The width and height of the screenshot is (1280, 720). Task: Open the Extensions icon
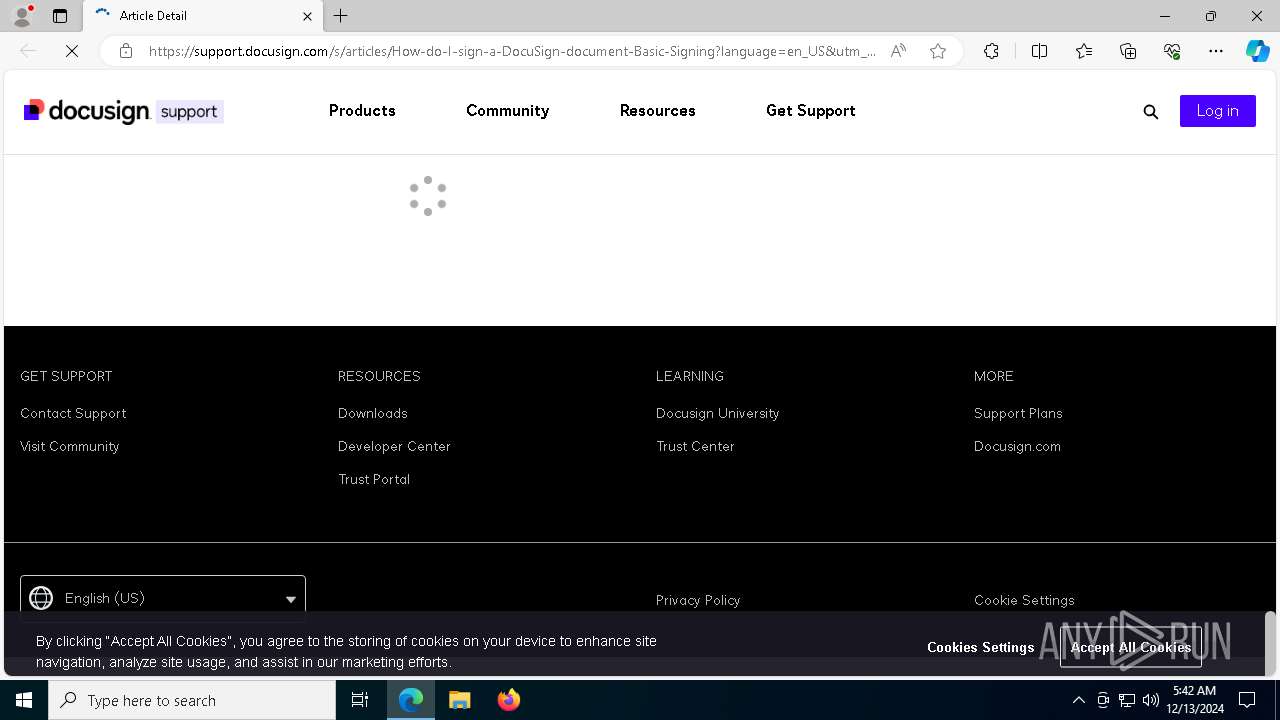991,51
